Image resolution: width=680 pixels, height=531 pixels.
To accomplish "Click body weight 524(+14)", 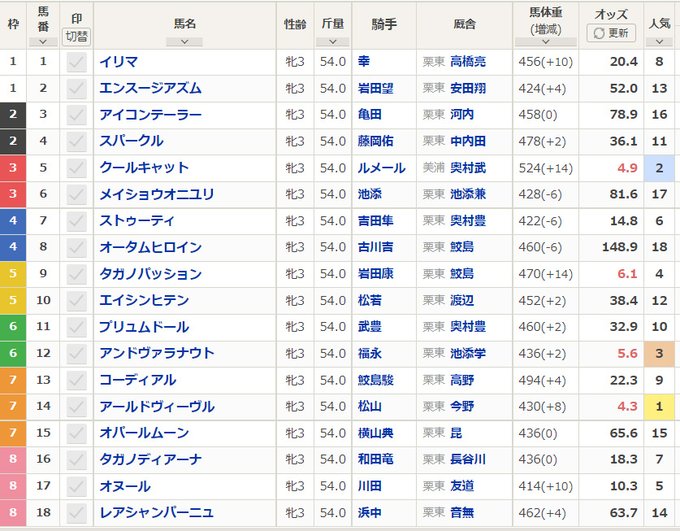I will tap(546, 168).
